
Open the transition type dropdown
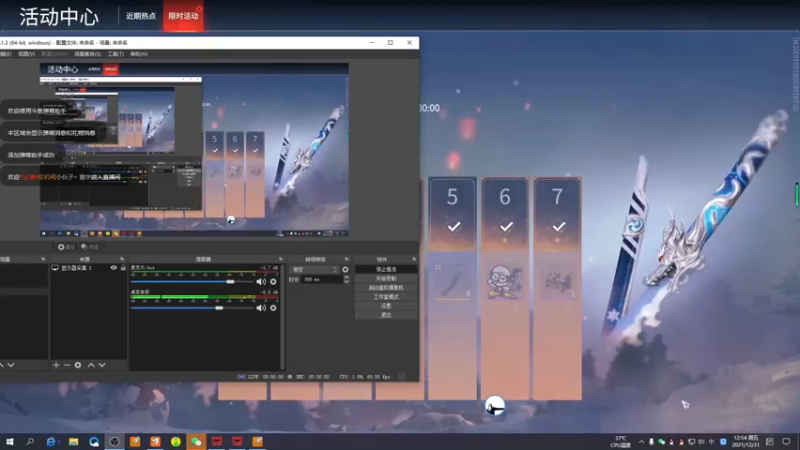click(x=314, y=269)
